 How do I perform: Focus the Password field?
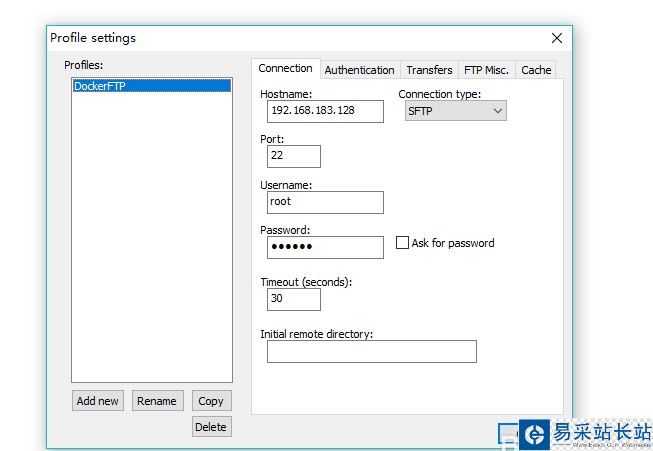[x=325, y=247]
